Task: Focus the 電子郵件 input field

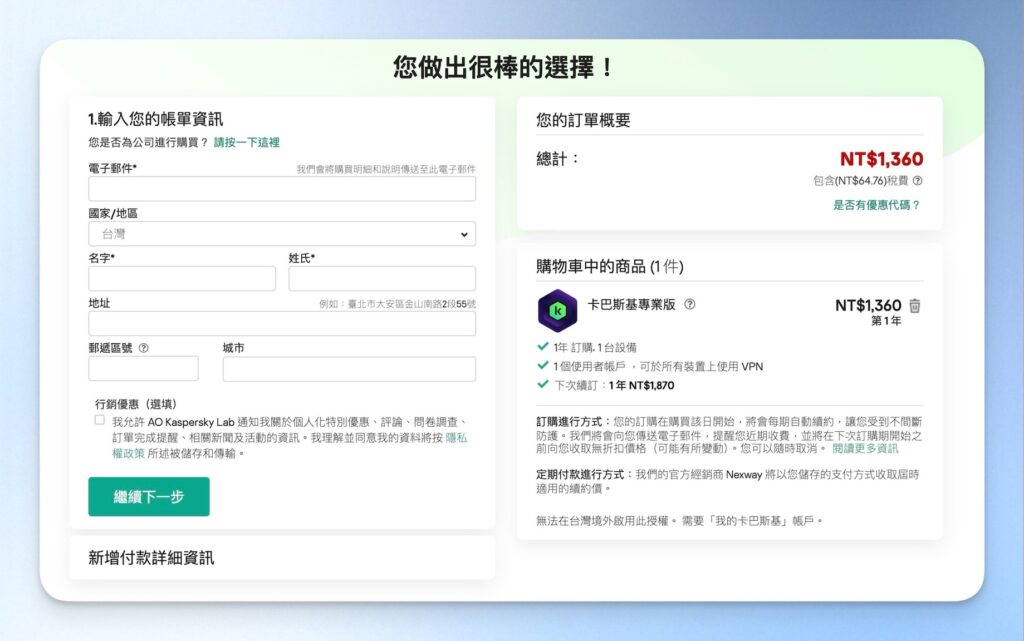Action: point(282,189)
